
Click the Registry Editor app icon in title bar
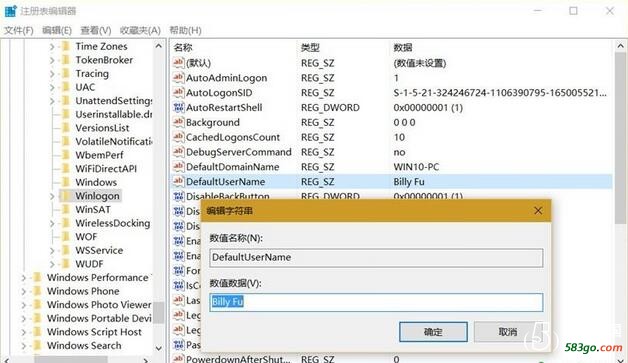pyautogui.click(x=10, y=11)
